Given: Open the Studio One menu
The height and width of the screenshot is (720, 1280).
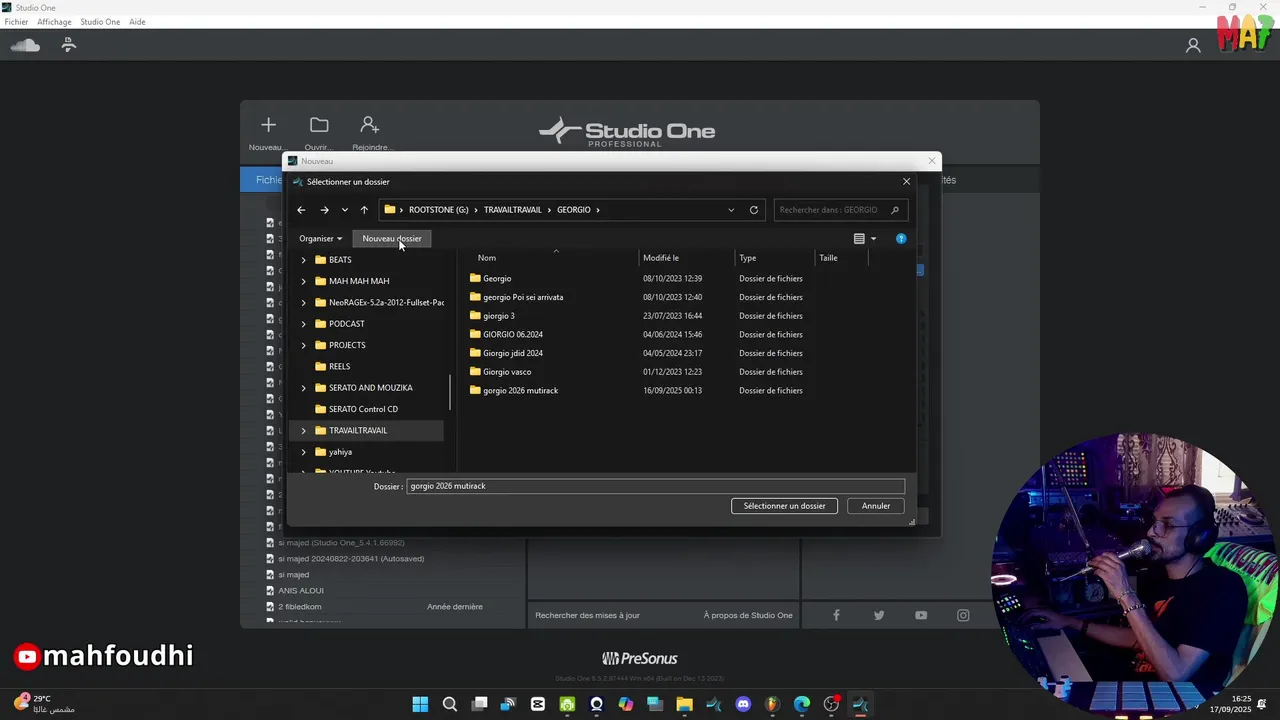Looking at the screenshot, I should tap(100, 22).
